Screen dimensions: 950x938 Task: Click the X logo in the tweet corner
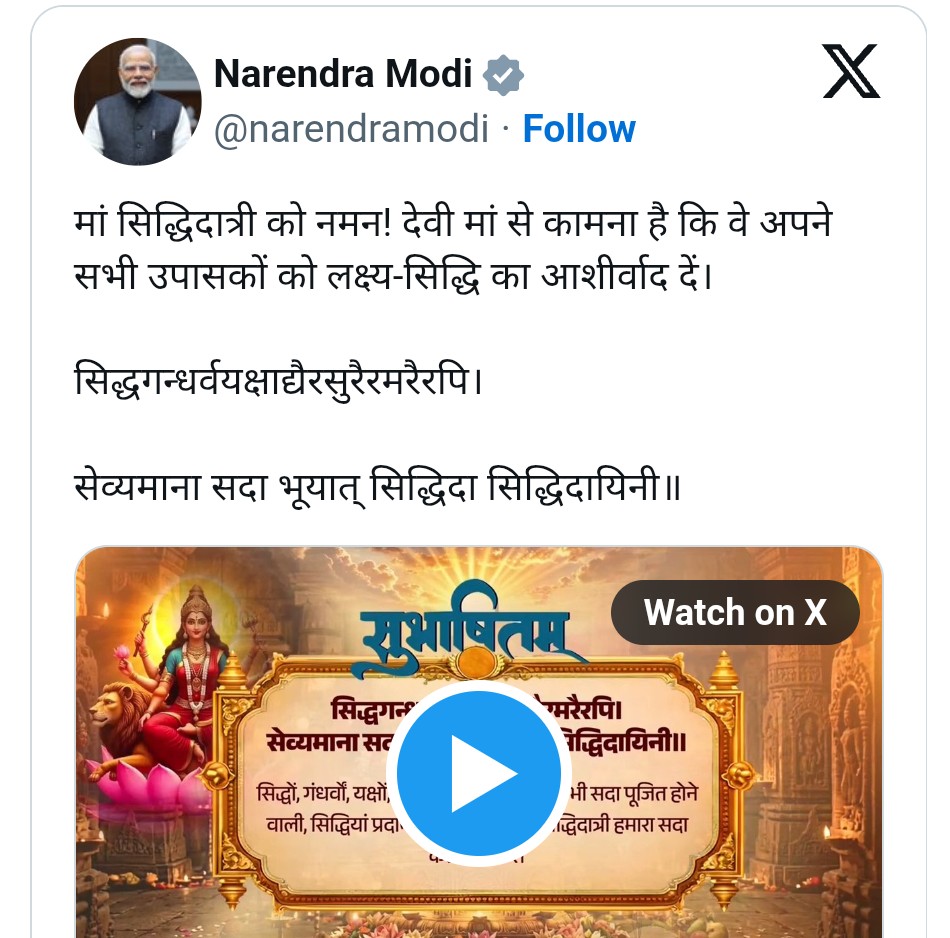(851, 71)
